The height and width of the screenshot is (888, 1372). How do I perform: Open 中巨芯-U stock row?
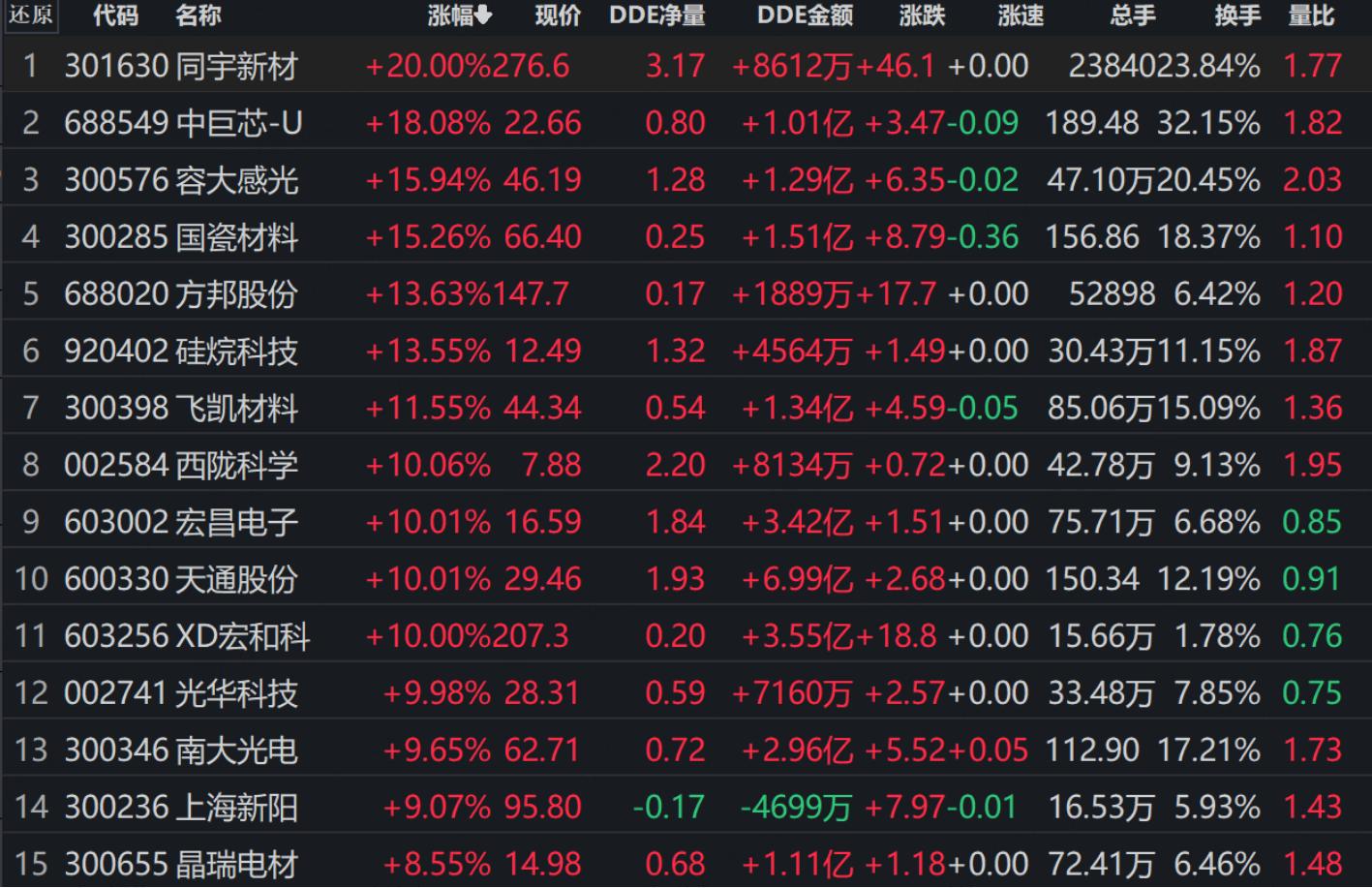686,123
